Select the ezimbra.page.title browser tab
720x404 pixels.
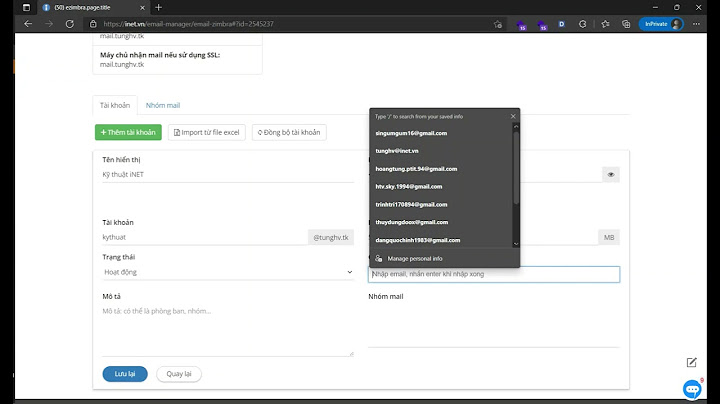92,7
